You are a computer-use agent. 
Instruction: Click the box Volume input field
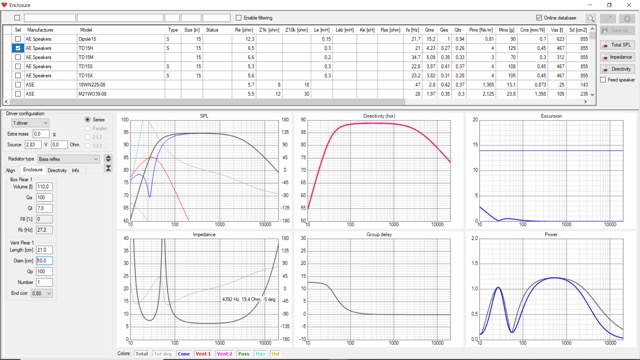(44, 187)
